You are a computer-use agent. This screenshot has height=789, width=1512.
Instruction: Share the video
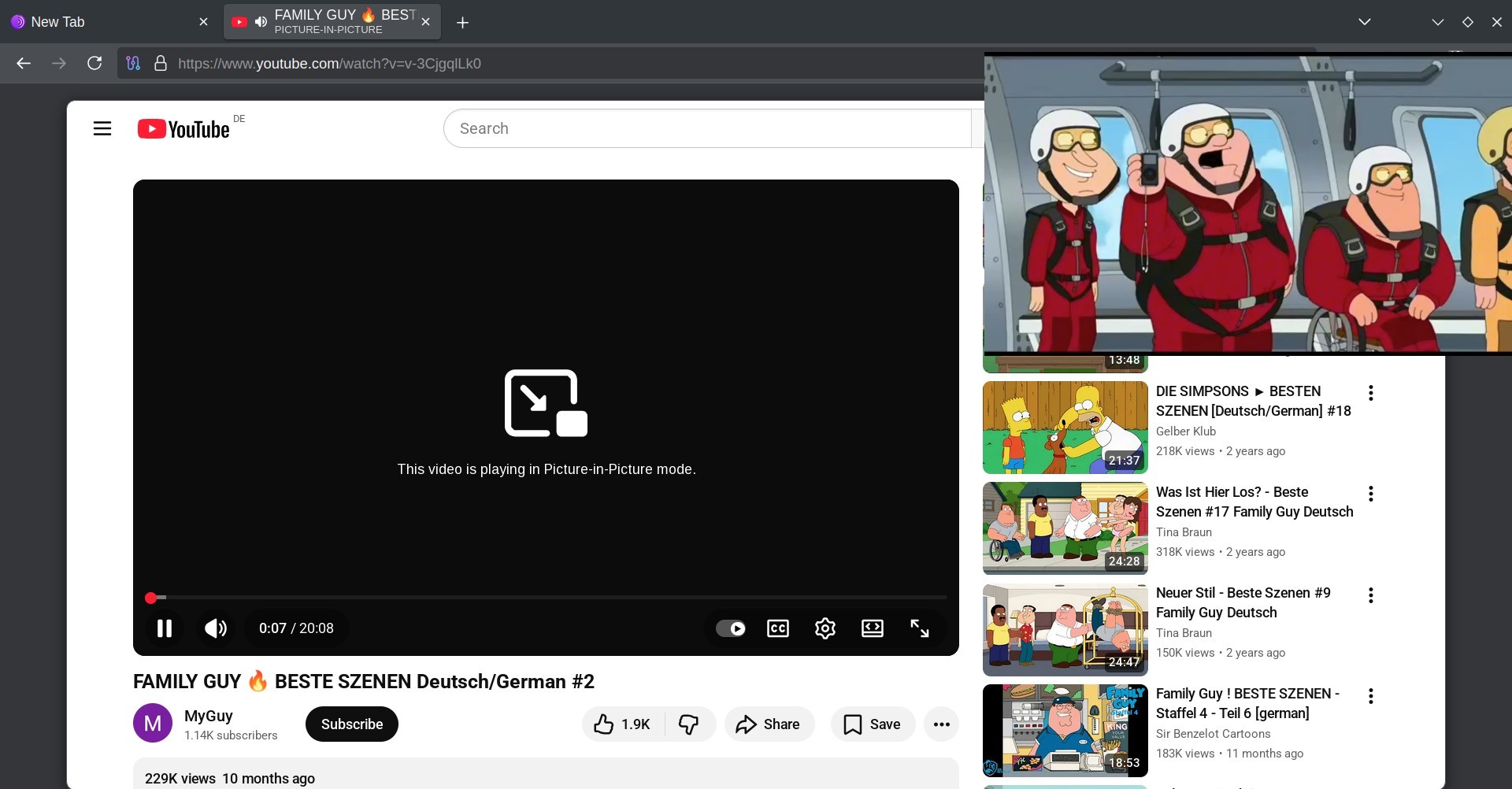point(769,724)
